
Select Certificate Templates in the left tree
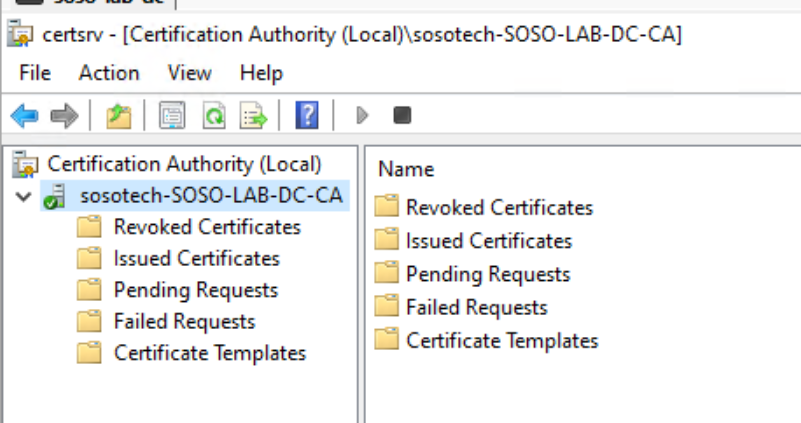[209, 352]
